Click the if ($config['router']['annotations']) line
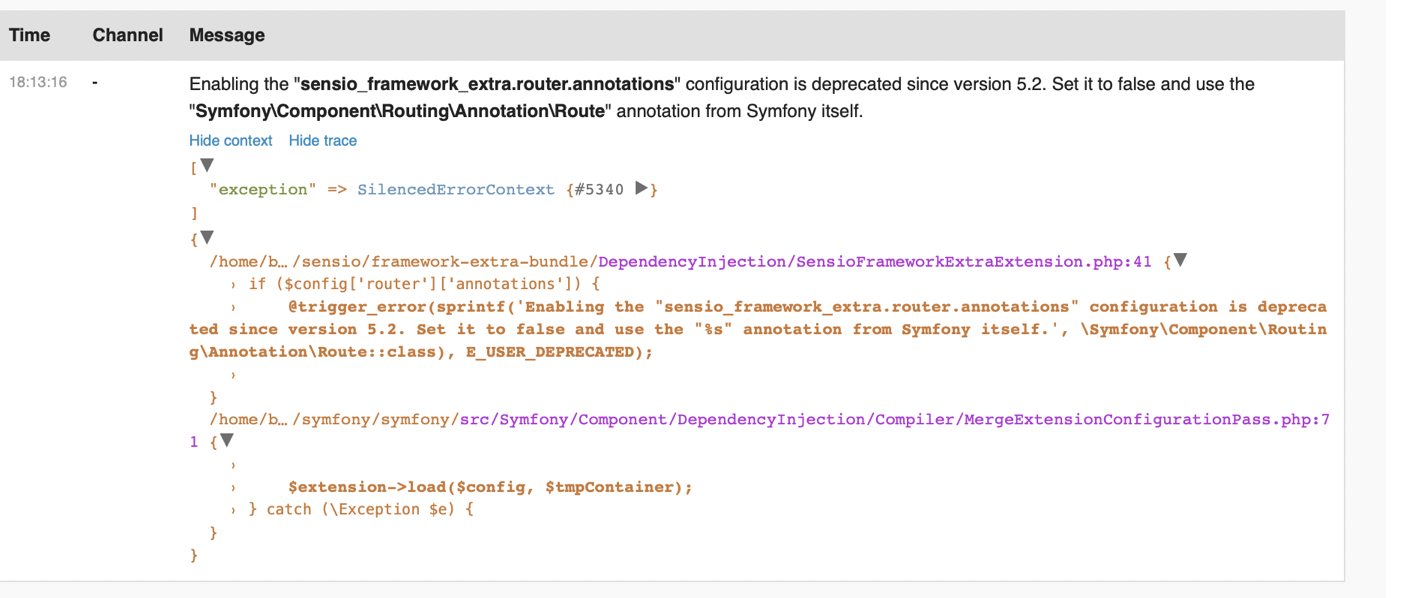Screen dimensions: 1410x598 pyautogui.click(x=424, y=285)
